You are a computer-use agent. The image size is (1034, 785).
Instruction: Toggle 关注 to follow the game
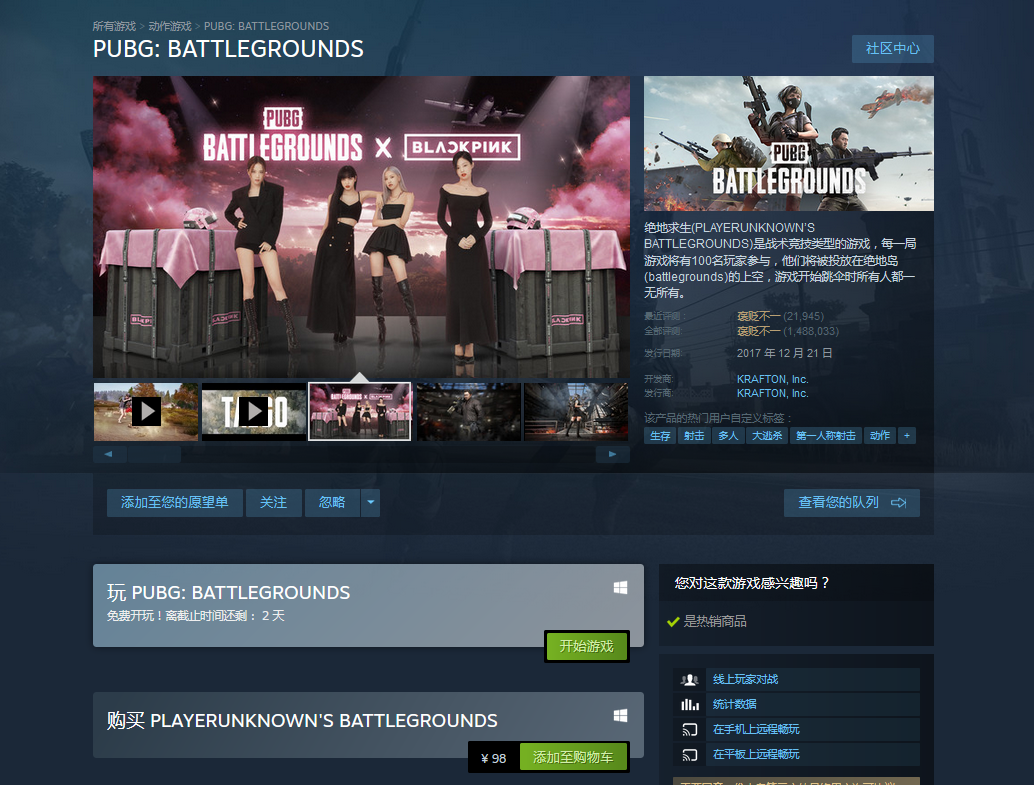pyautogui.click(x=273, y=503)
